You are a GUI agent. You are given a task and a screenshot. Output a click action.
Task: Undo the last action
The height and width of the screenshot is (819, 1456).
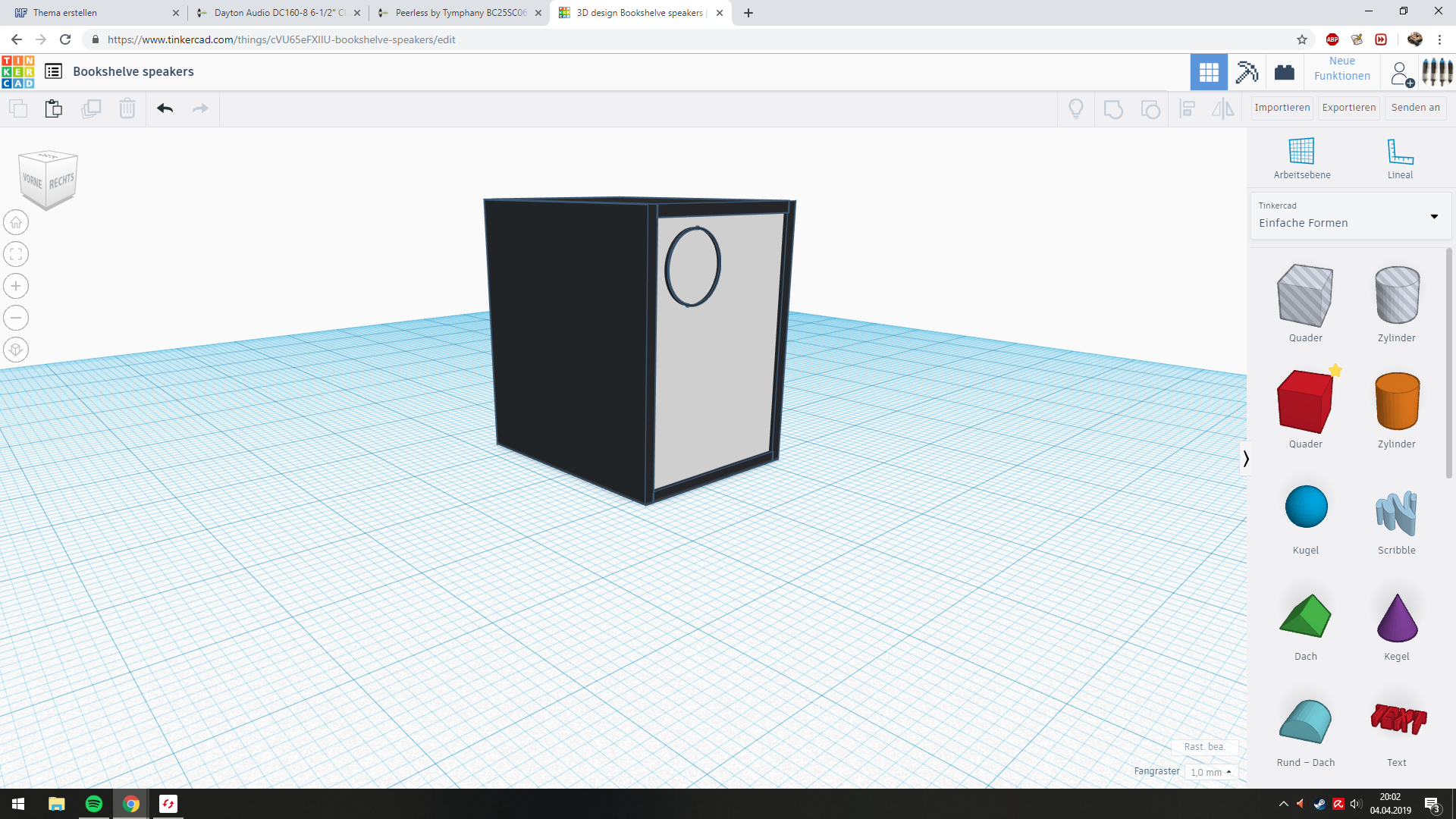click(165, 108)
